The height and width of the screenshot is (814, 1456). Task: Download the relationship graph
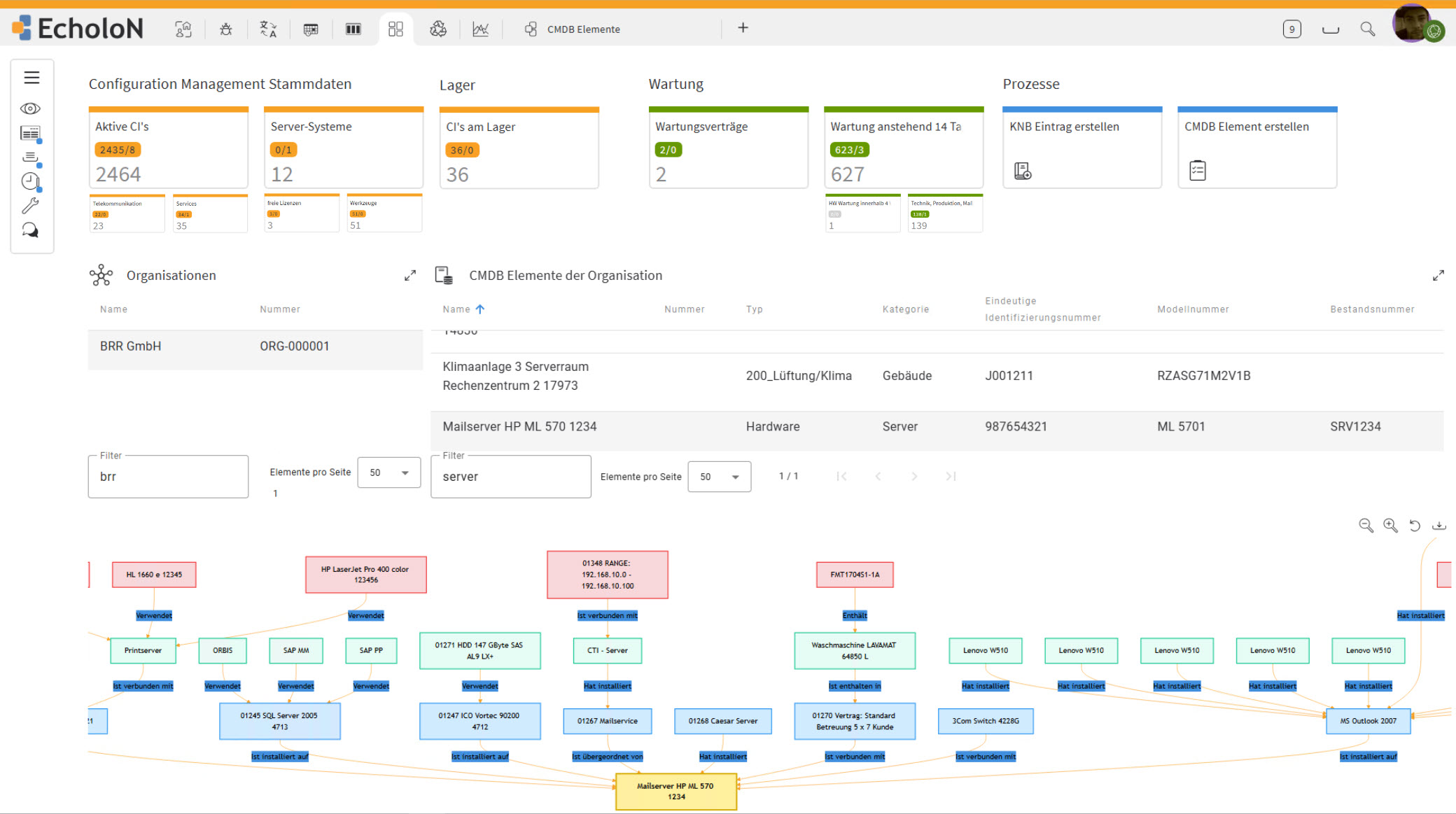pos(1438,525)
